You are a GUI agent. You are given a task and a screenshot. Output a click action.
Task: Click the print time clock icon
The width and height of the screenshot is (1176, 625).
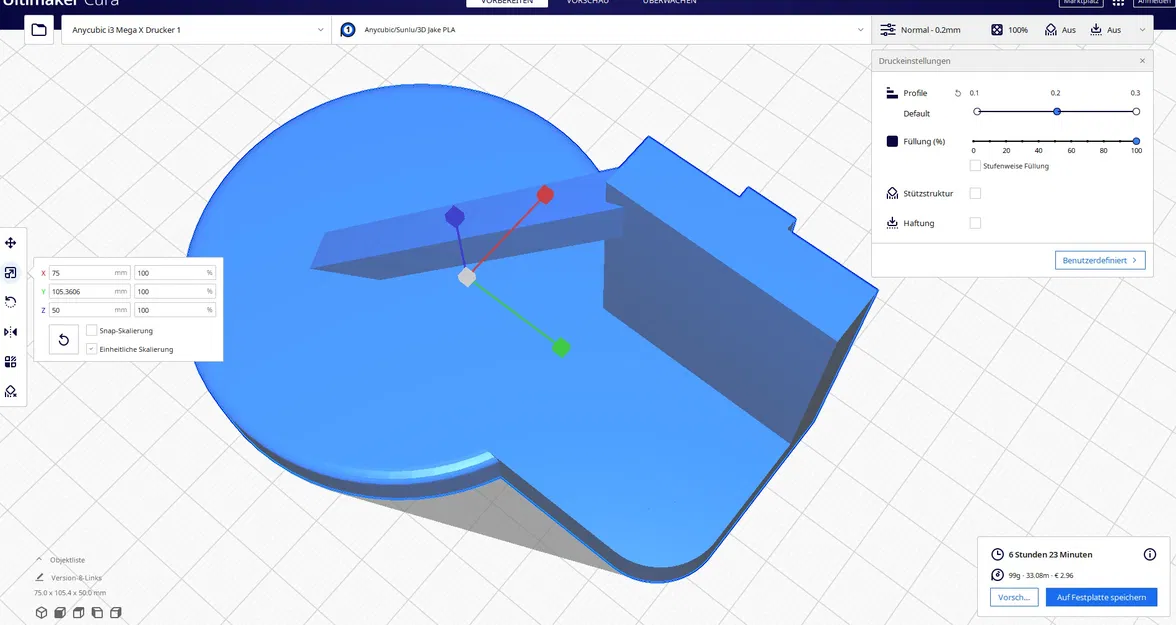coord(998,554)
